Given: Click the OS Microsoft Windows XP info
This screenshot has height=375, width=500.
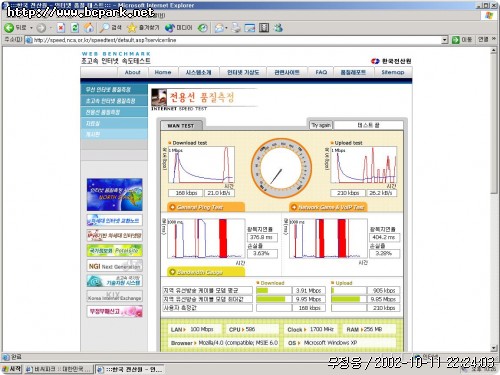Looking at the screenshot, I should tap(340, 343).
